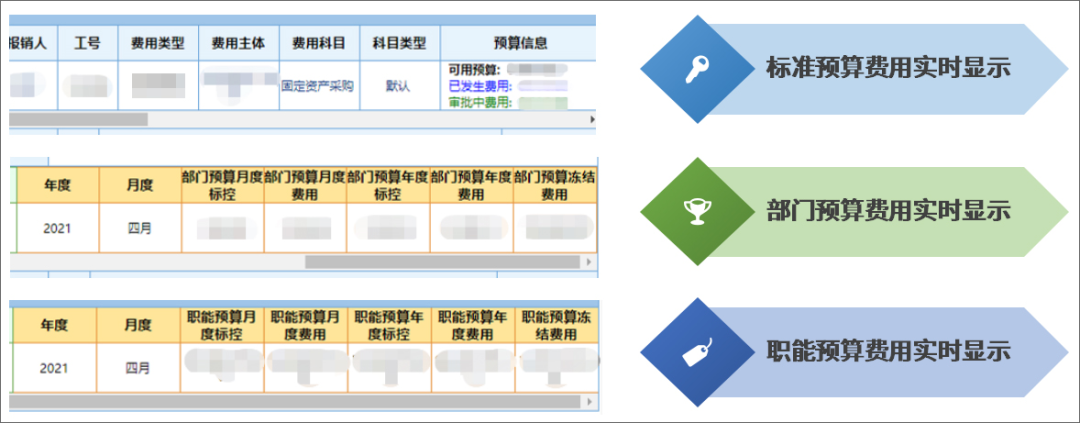
Task: Click the 费用主体 column header
Action: [x=239, y=43]
